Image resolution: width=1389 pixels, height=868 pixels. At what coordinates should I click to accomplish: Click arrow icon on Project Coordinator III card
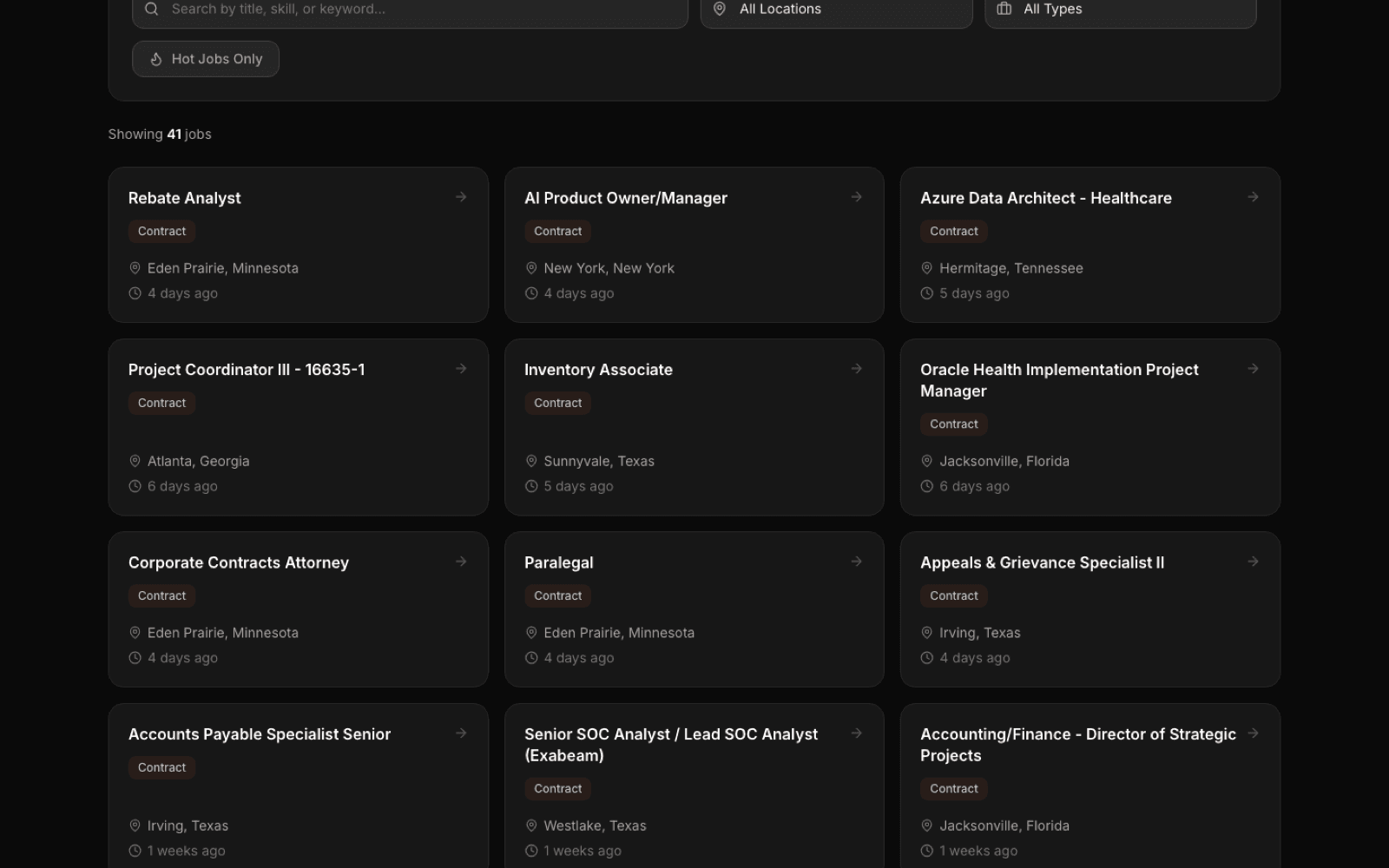[x=461, y=369]
